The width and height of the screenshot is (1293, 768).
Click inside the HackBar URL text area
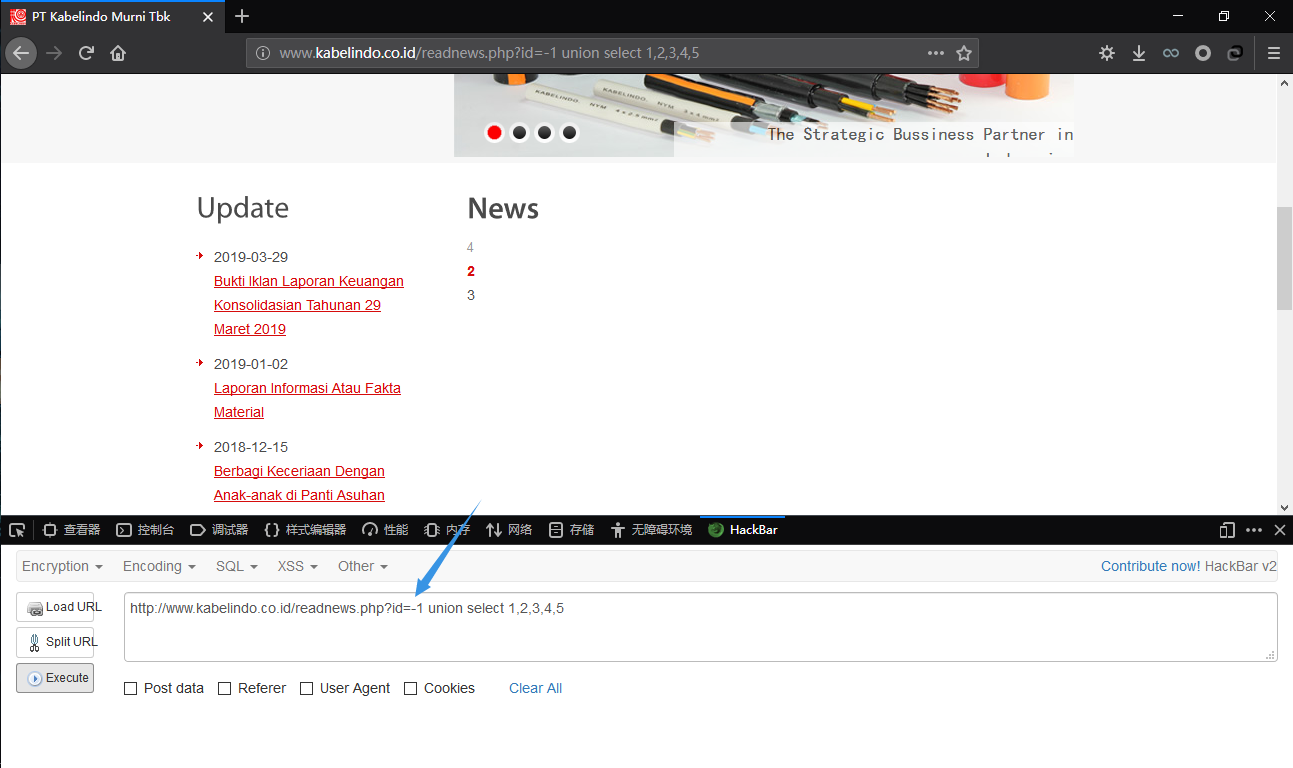(x=700, y=627)
